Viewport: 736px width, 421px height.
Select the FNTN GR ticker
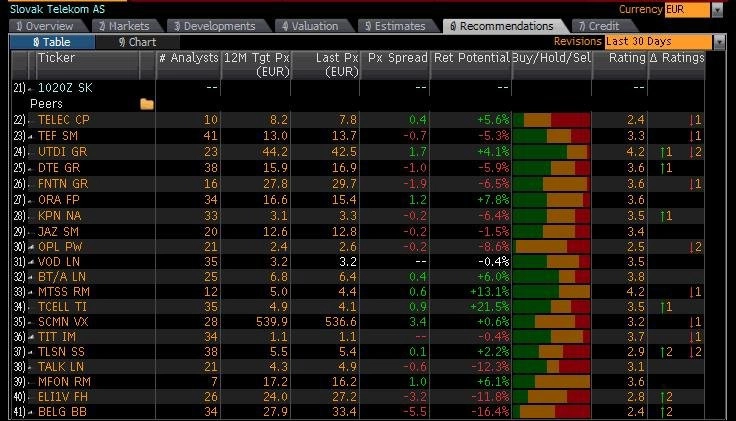coord(63,184)
